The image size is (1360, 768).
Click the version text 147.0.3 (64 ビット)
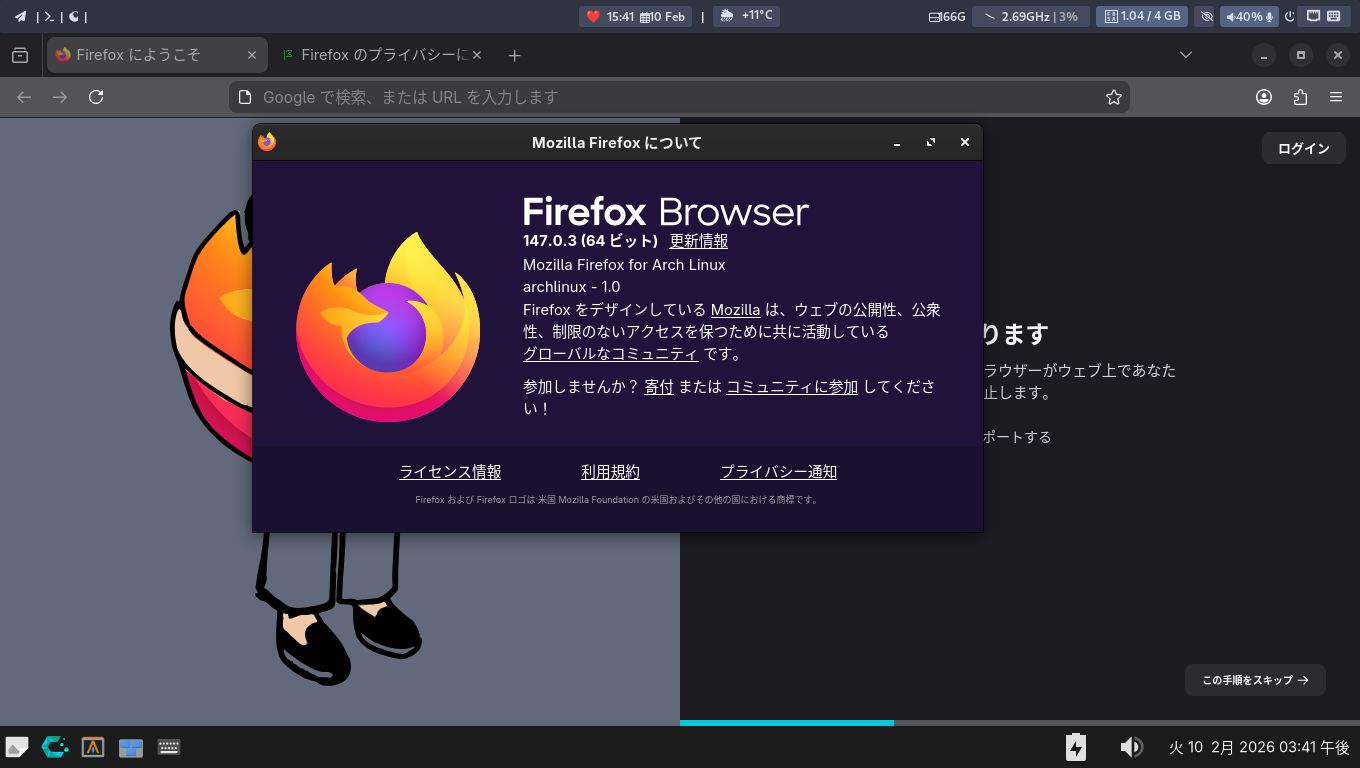click(x=590, y=241)
